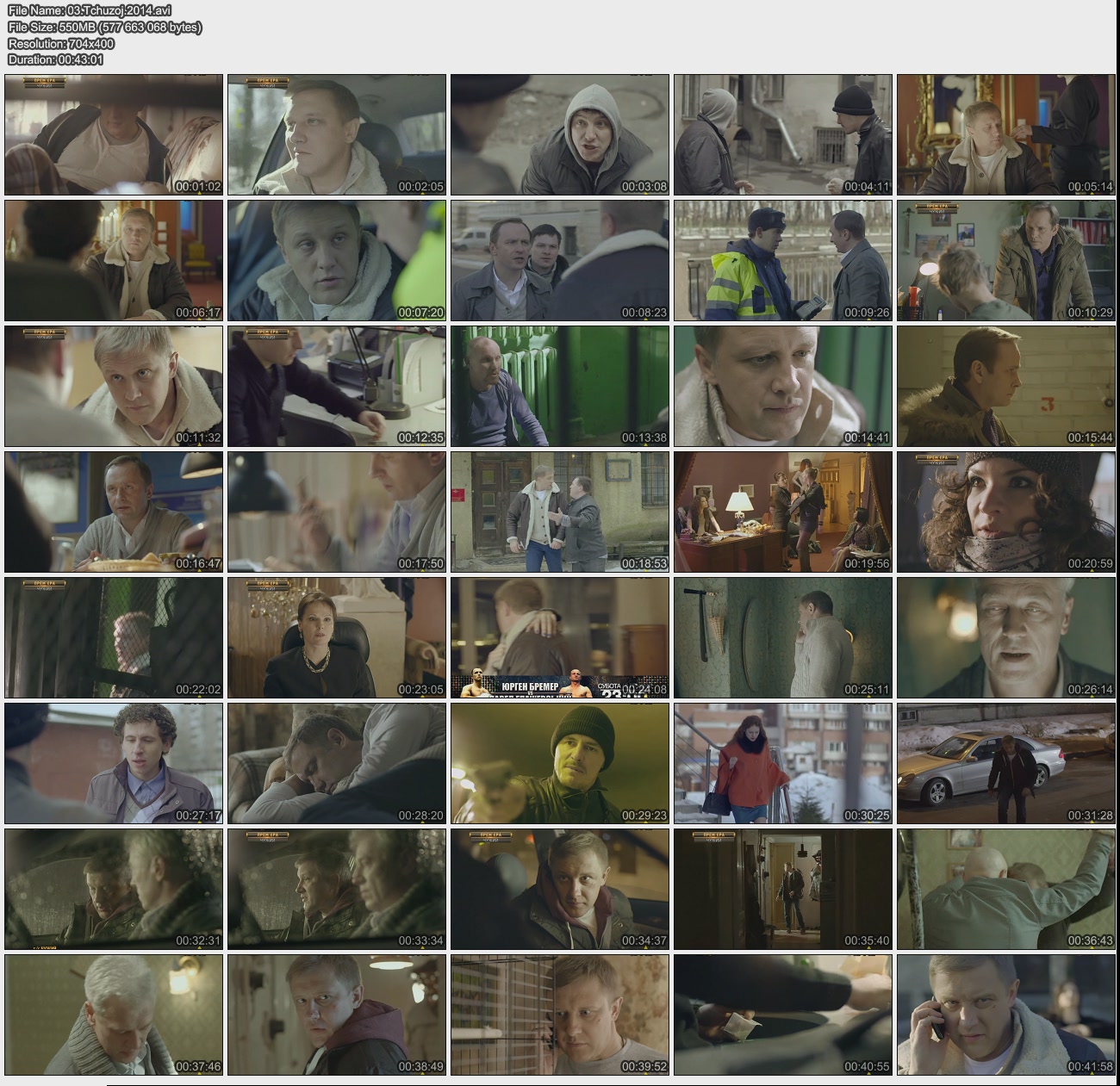
Task: Click the gray-haired man frame at 00:37:46
Action: [x=114, y=1015]
